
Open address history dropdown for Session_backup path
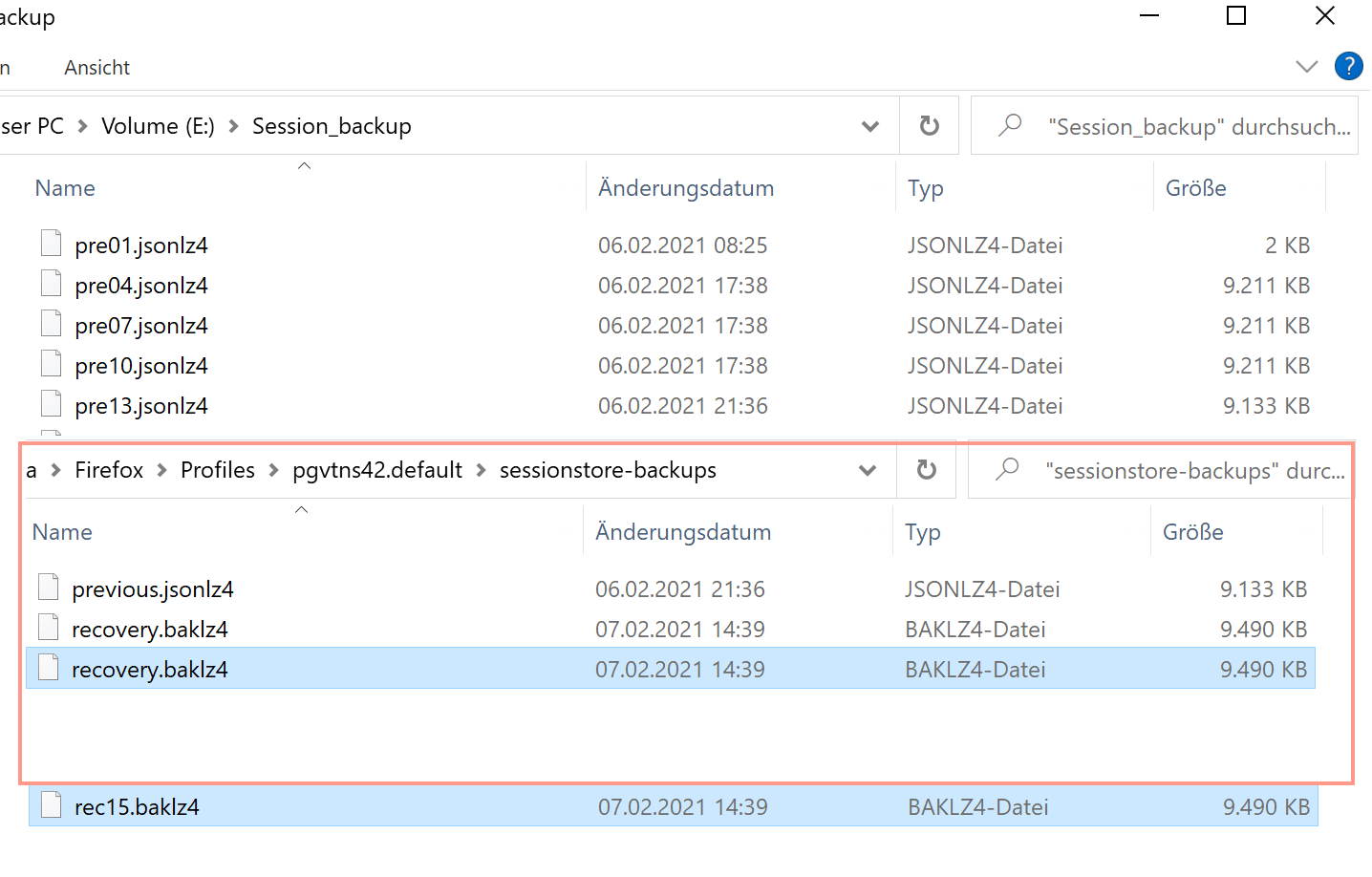[x=869, y=126]
